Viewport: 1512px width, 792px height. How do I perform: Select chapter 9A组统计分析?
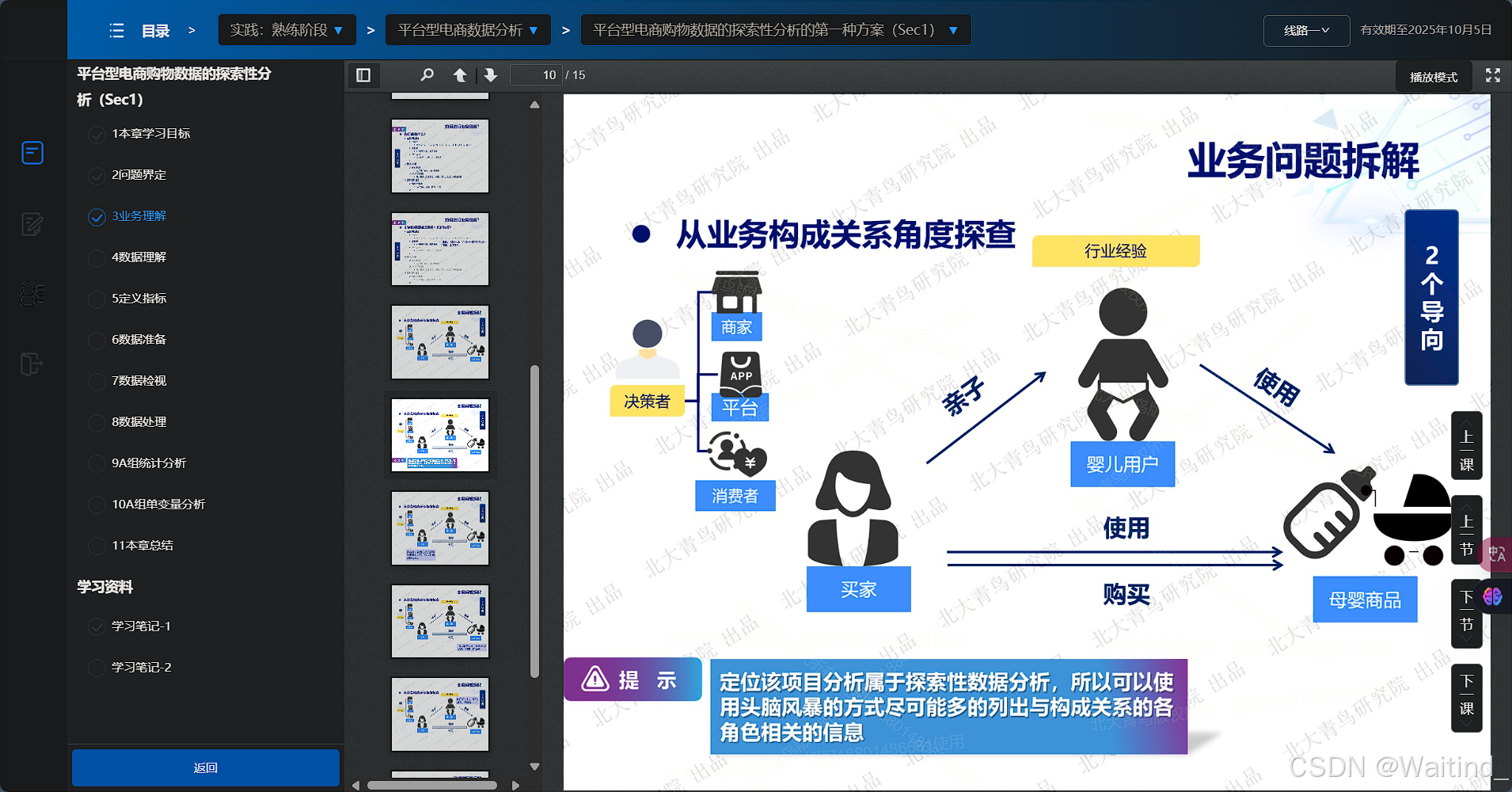(x=149, y=463)
